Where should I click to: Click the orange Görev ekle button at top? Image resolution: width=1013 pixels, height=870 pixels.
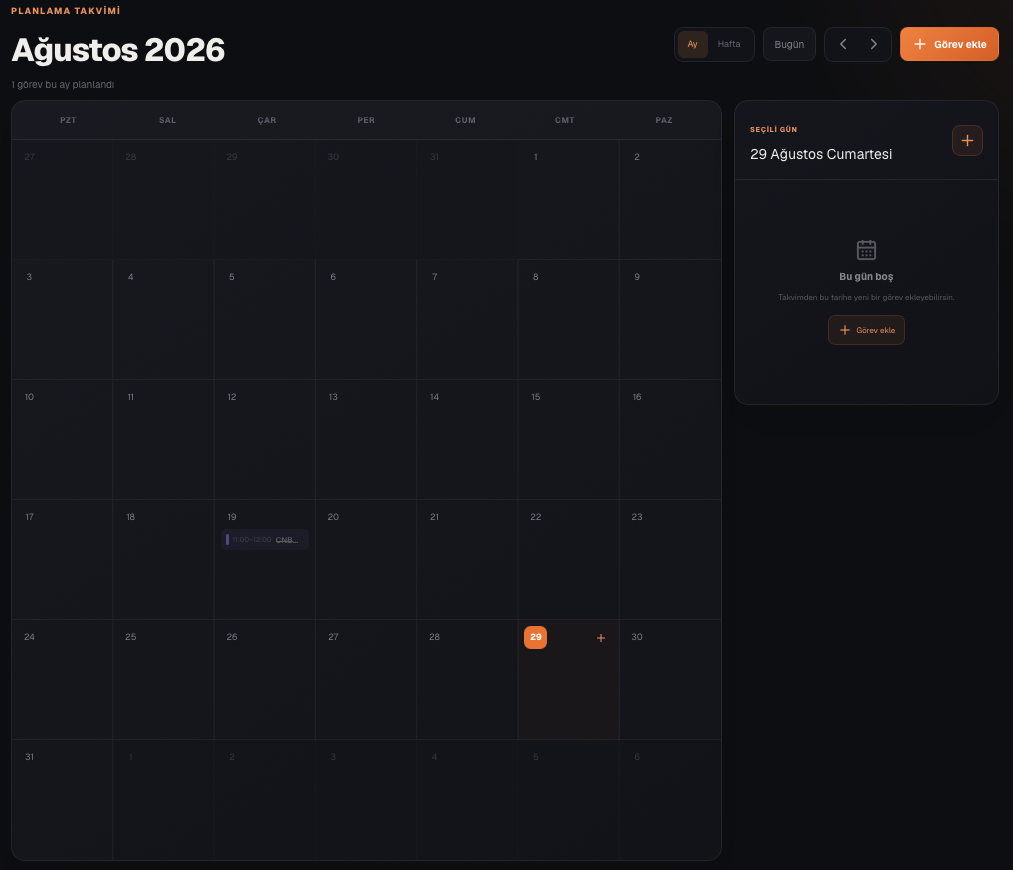tap(949, 44)
